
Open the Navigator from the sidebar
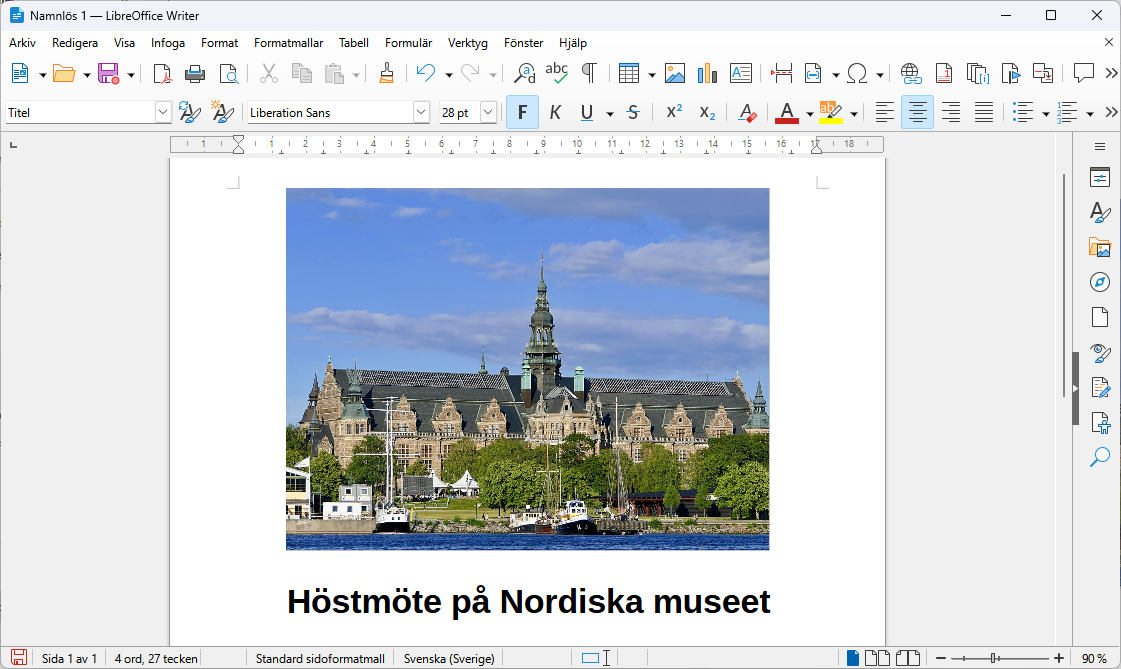tap(1099, 281)
